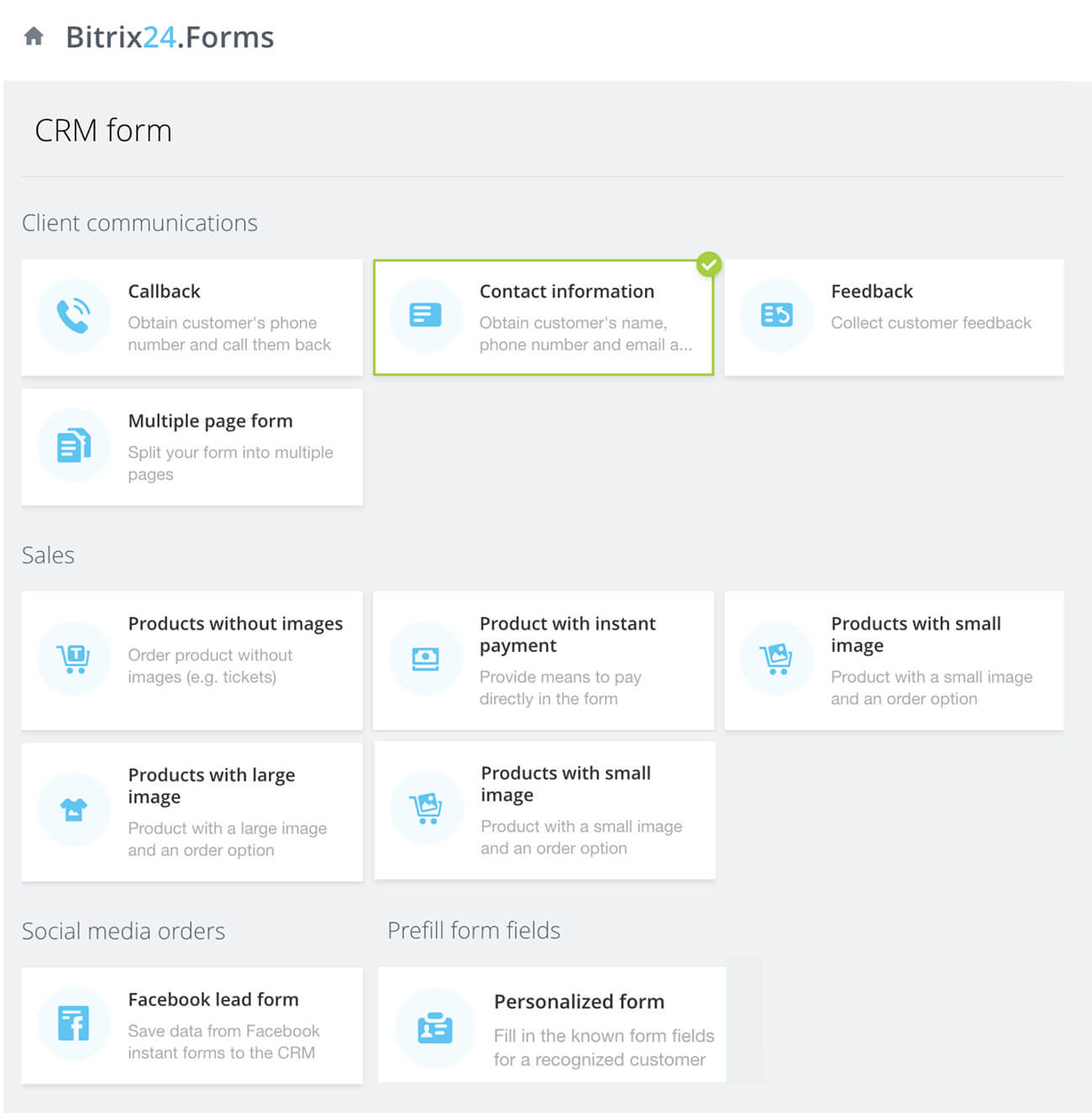1092x1113 pixels.
Task: Click the Multiple page form document icon
Action: click(74, 445)
